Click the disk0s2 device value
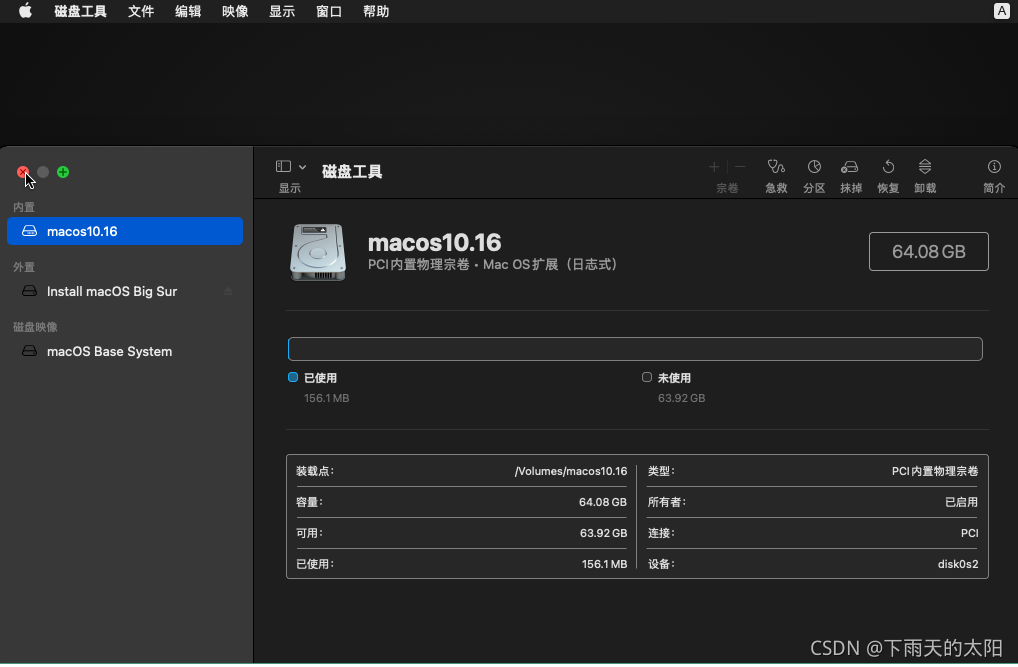Image resolution: width=1018 pixels, height=667 pixels. click(x=958, y=564)
